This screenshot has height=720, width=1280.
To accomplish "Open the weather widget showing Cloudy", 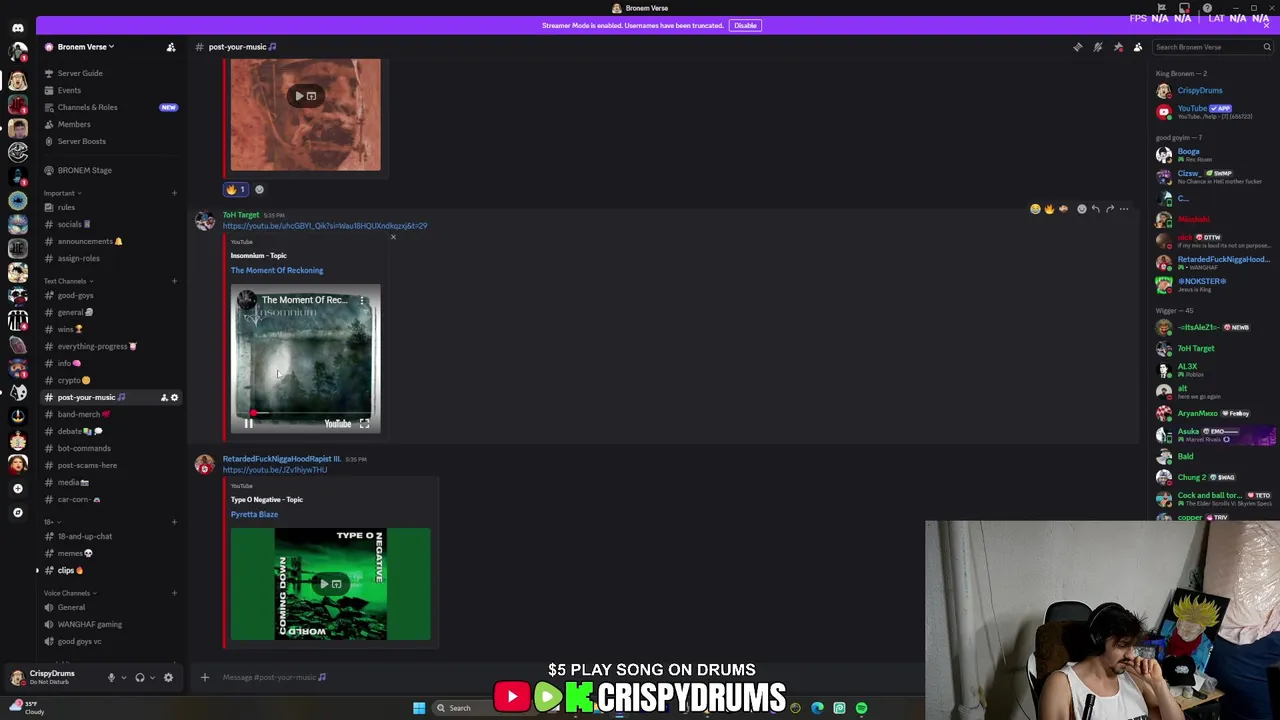I will 26,708.
